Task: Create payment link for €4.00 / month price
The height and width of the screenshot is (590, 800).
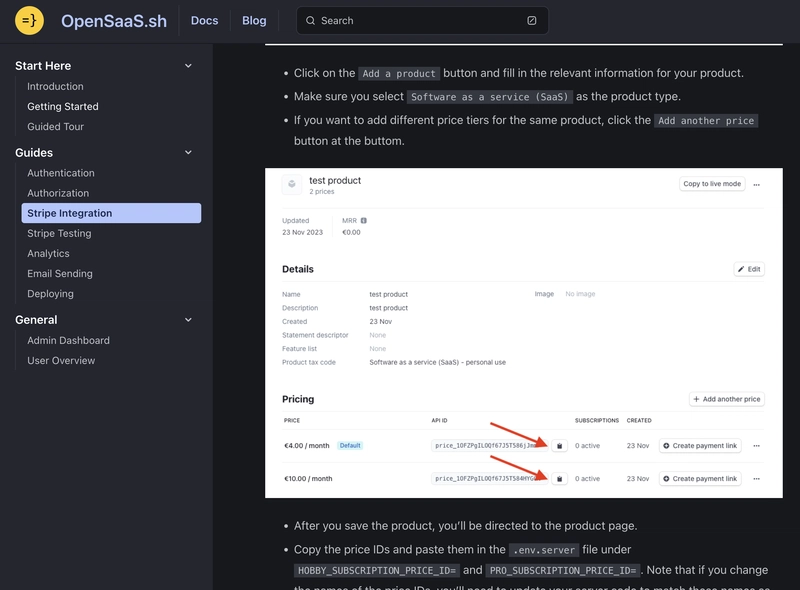Action: pos(700,446)
